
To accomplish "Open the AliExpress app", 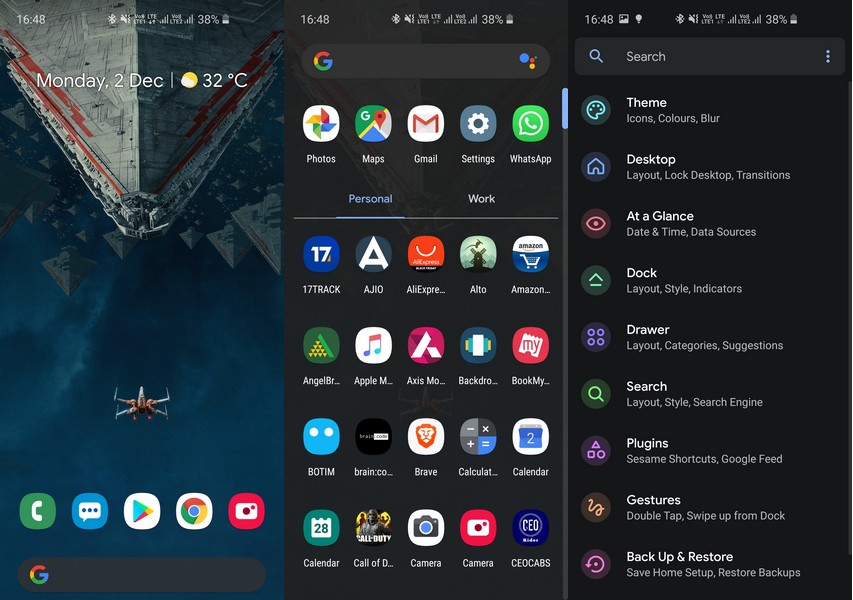I will click(x=425, y=254).
